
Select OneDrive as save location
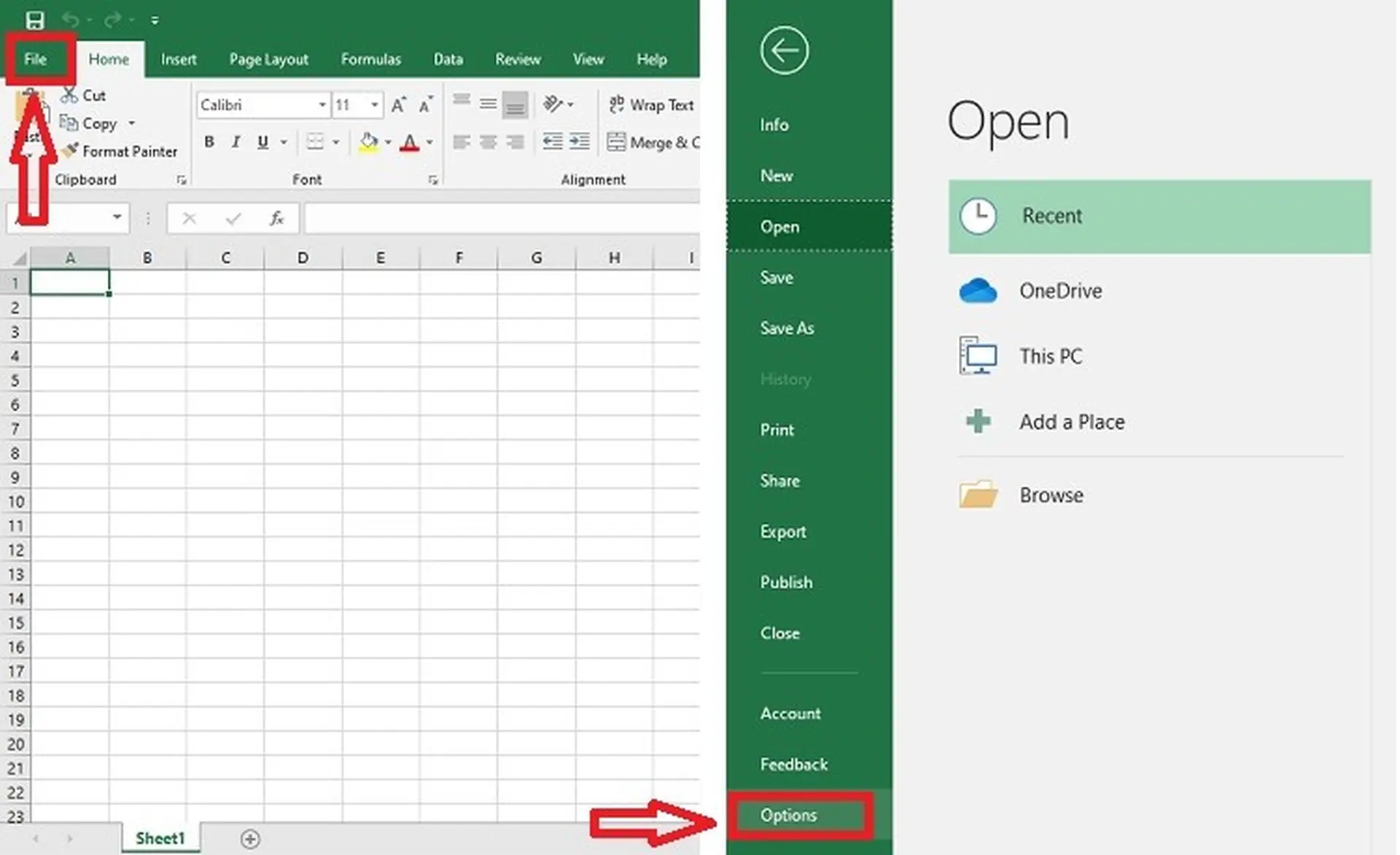pos(1061,290)
